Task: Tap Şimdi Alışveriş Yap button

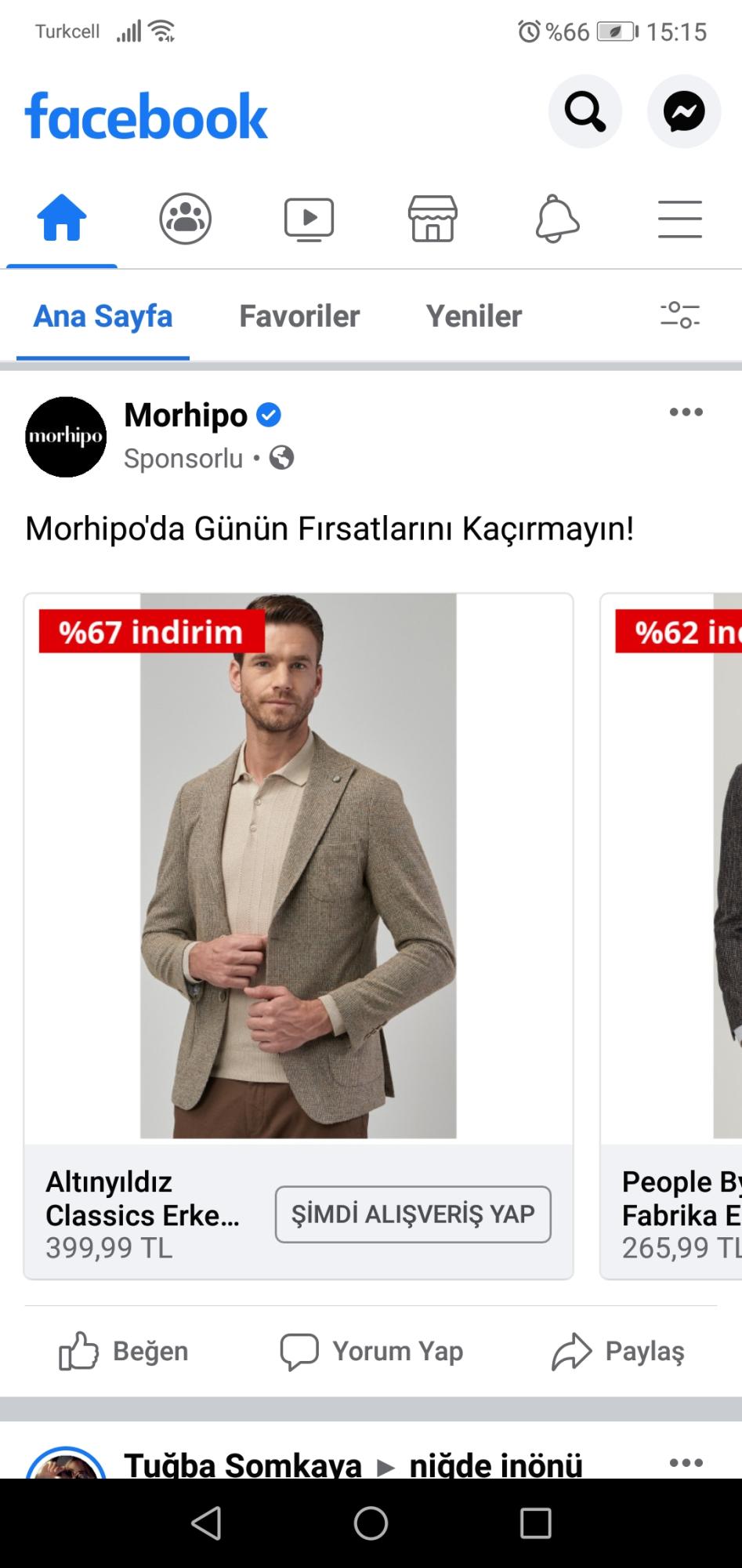Action: pos(413,1214)
